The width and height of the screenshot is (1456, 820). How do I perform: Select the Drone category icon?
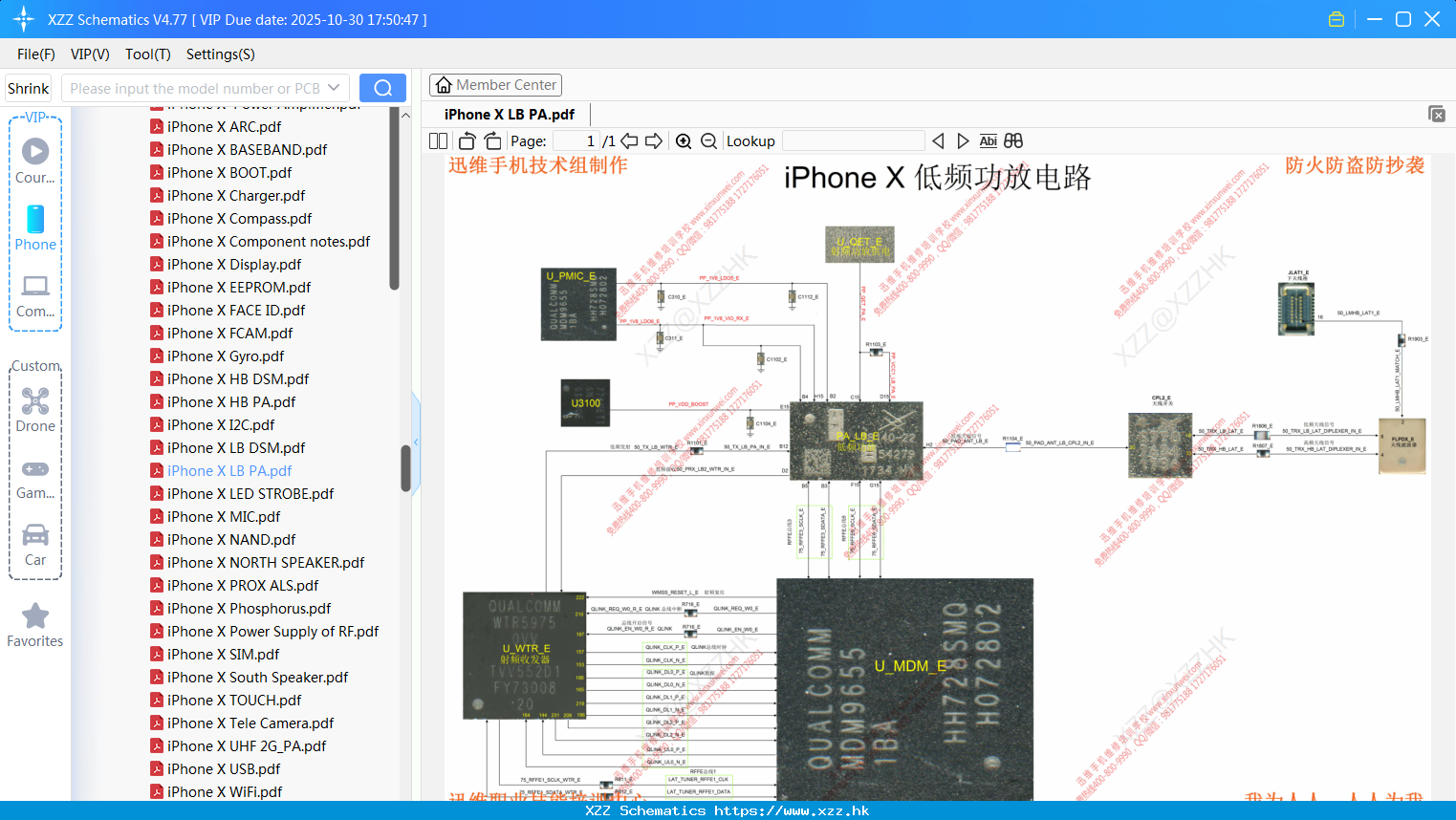click(x=35, y=409)
